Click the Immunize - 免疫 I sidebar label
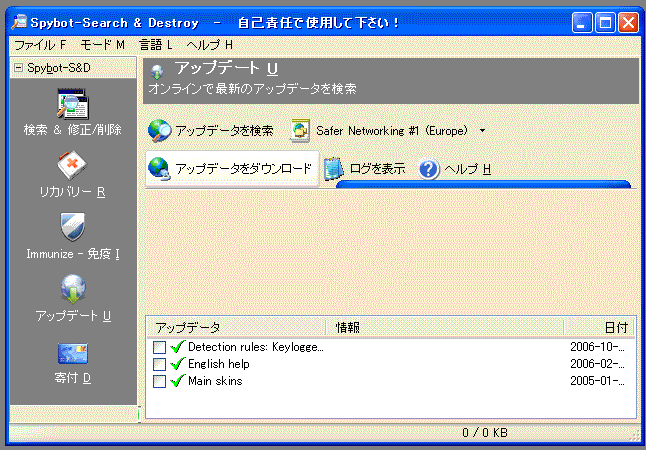This screenshot has width=646, height=450. pos(73,254)
